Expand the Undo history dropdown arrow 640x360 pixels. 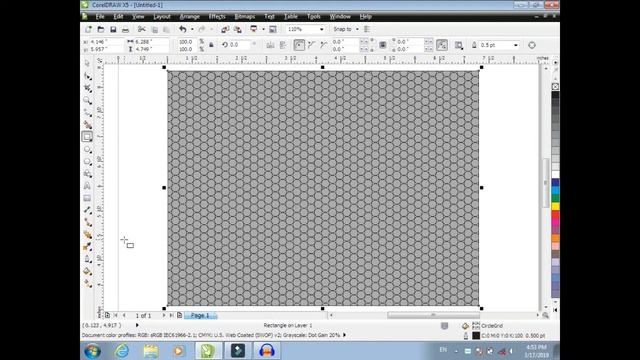click(x=192, y=29)
